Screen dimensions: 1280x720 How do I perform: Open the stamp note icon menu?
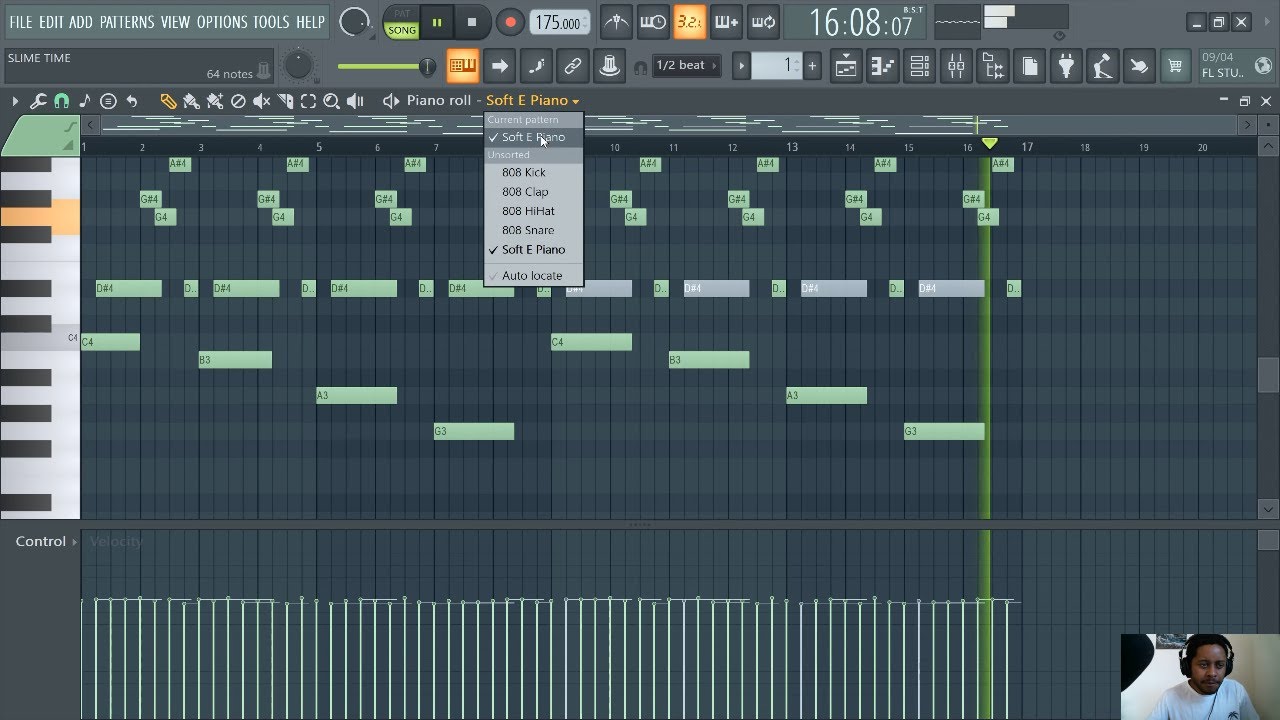click(x=85, y=101)
